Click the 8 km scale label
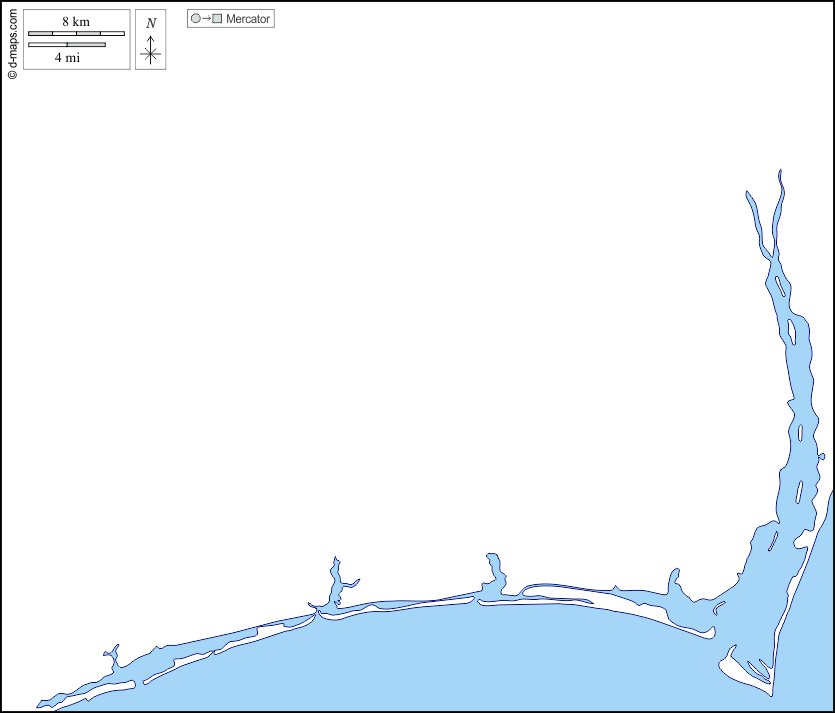 (76, 22)
